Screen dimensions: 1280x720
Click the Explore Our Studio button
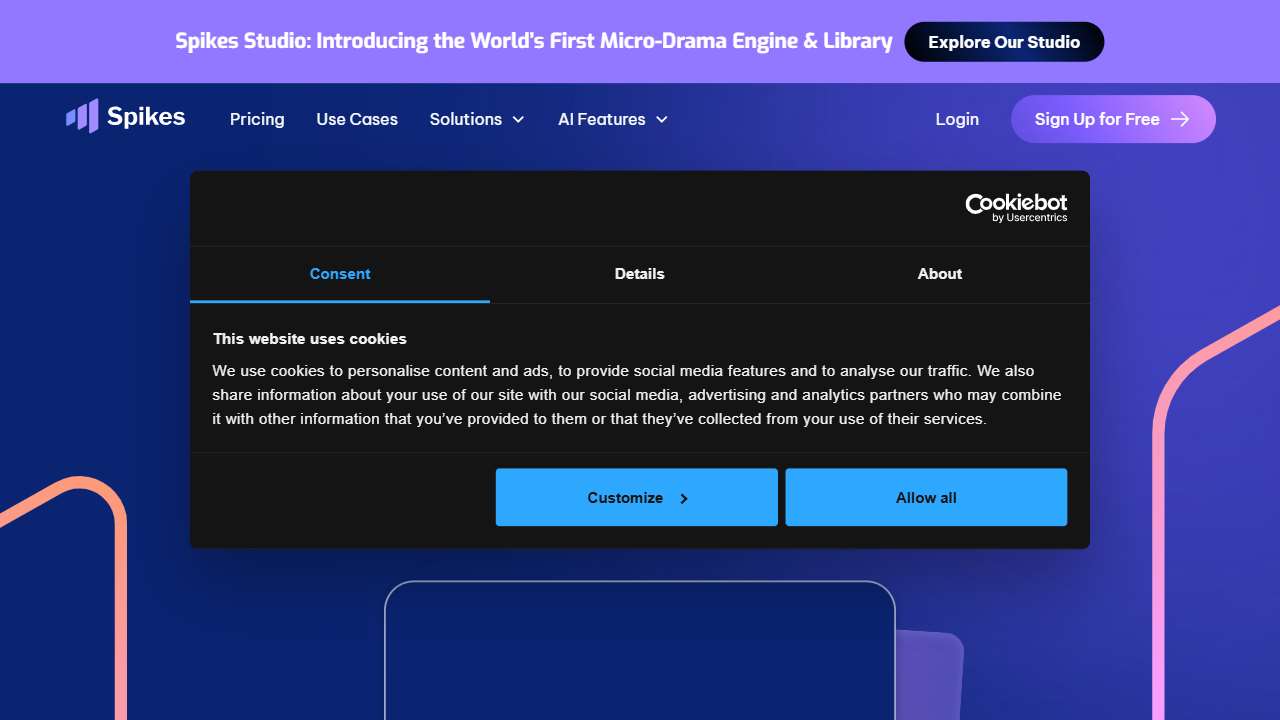[1004, 42]
